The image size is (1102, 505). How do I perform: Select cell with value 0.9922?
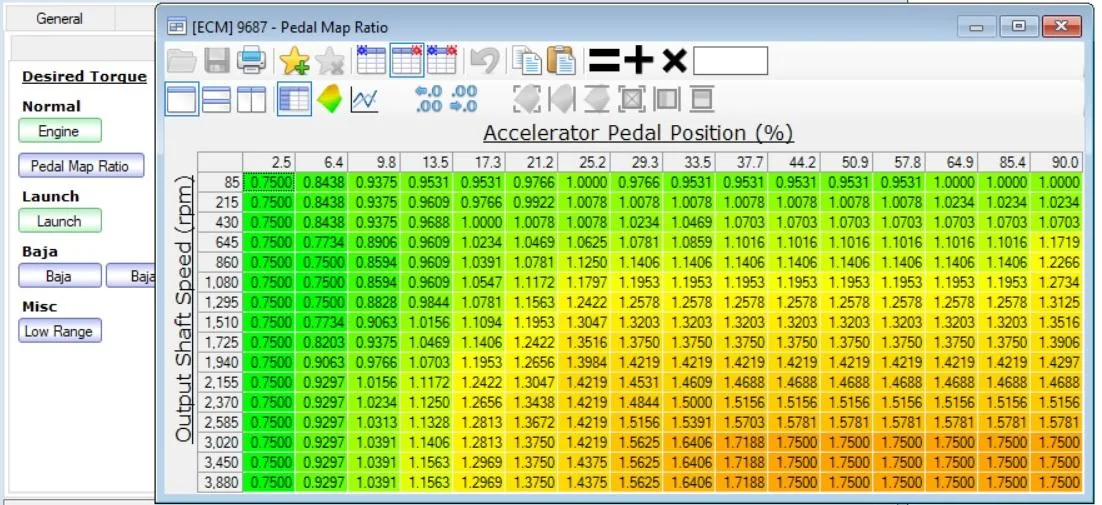[531, 202]
